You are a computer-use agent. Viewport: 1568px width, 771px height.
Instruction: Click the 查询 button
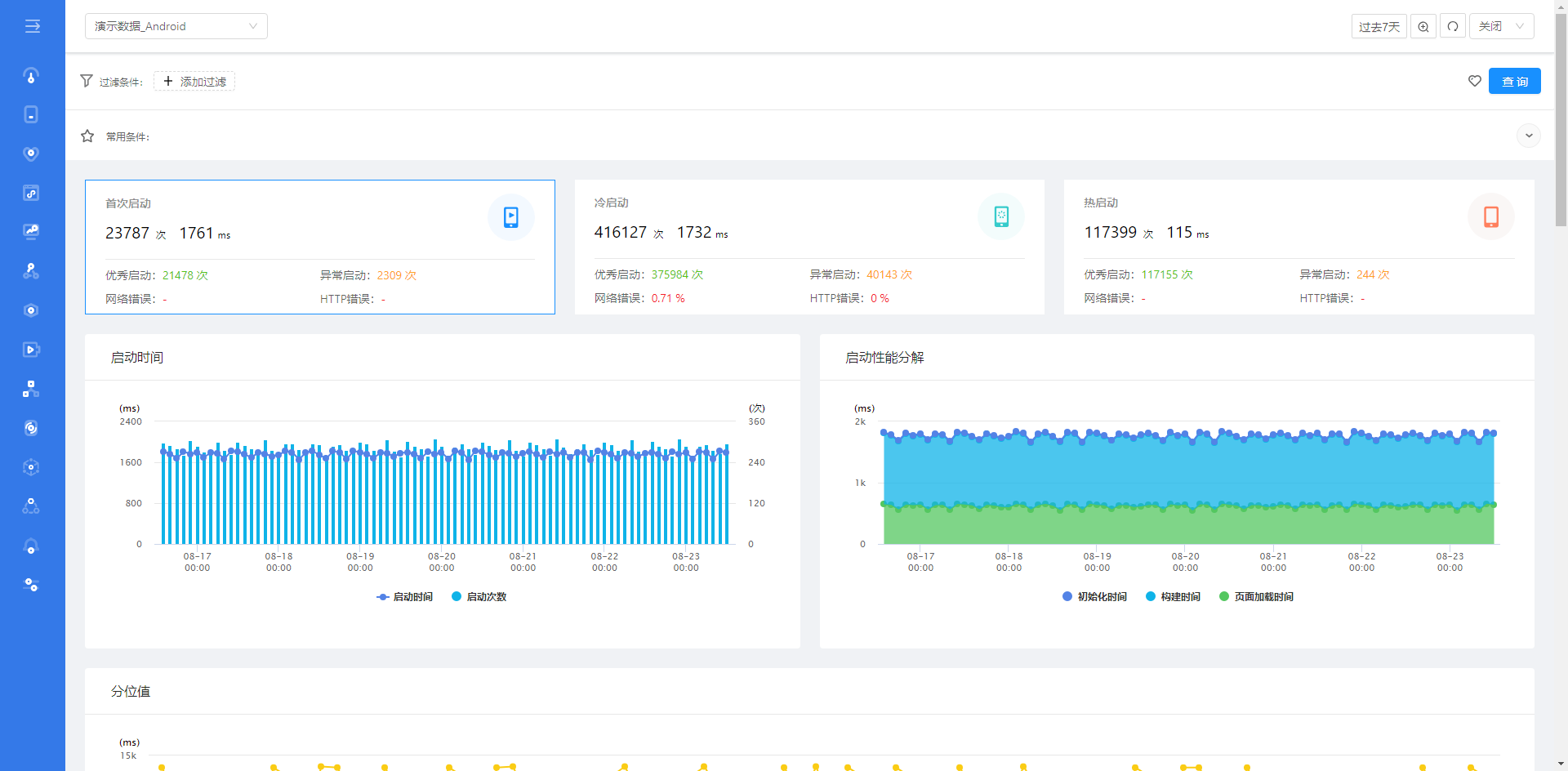click(1514, 81)
